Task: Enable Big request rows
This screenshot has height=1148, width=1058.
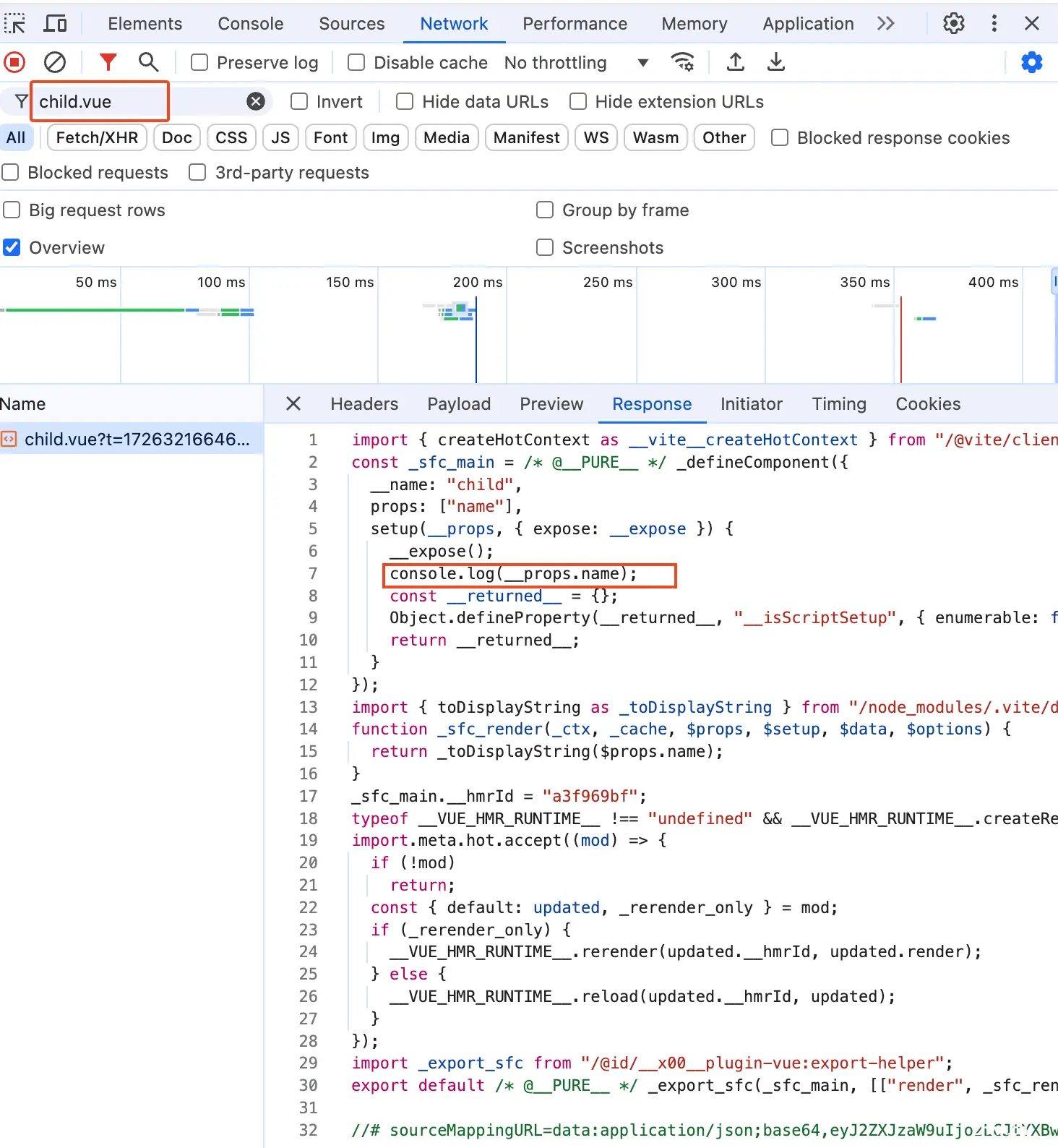Action: pos(12,210)
